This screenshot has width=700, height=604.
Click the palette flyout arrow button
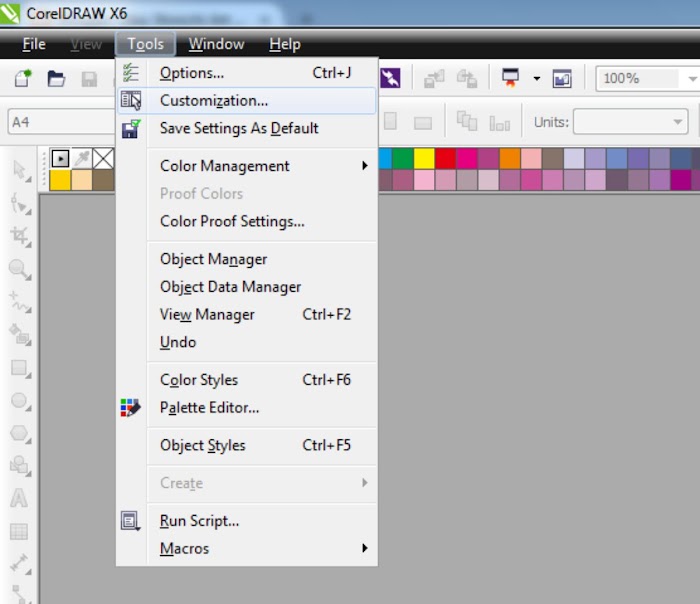(x=60, y=158)
